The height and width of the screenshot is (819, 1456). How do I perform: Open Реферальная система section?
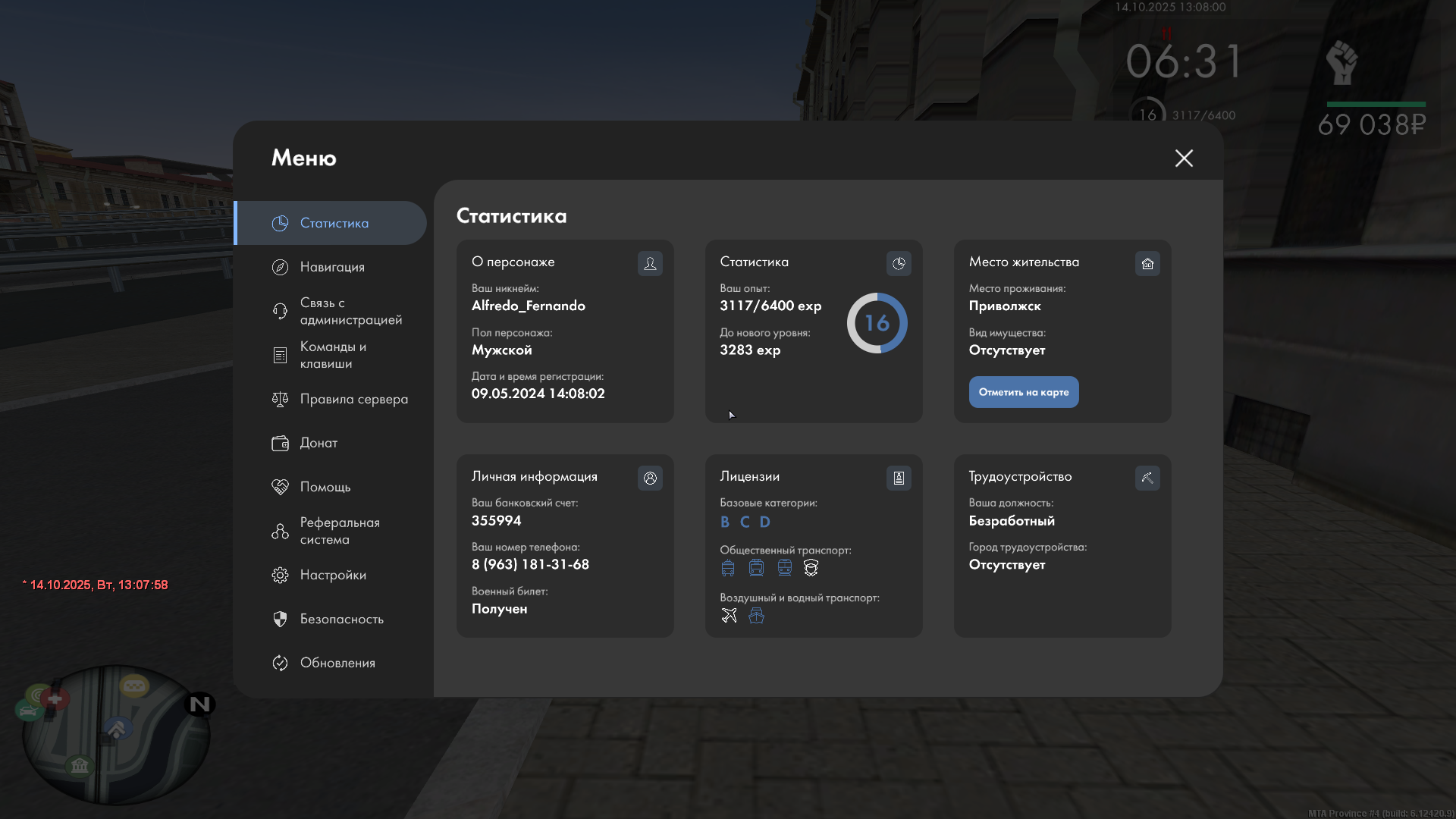pos(339,531)
